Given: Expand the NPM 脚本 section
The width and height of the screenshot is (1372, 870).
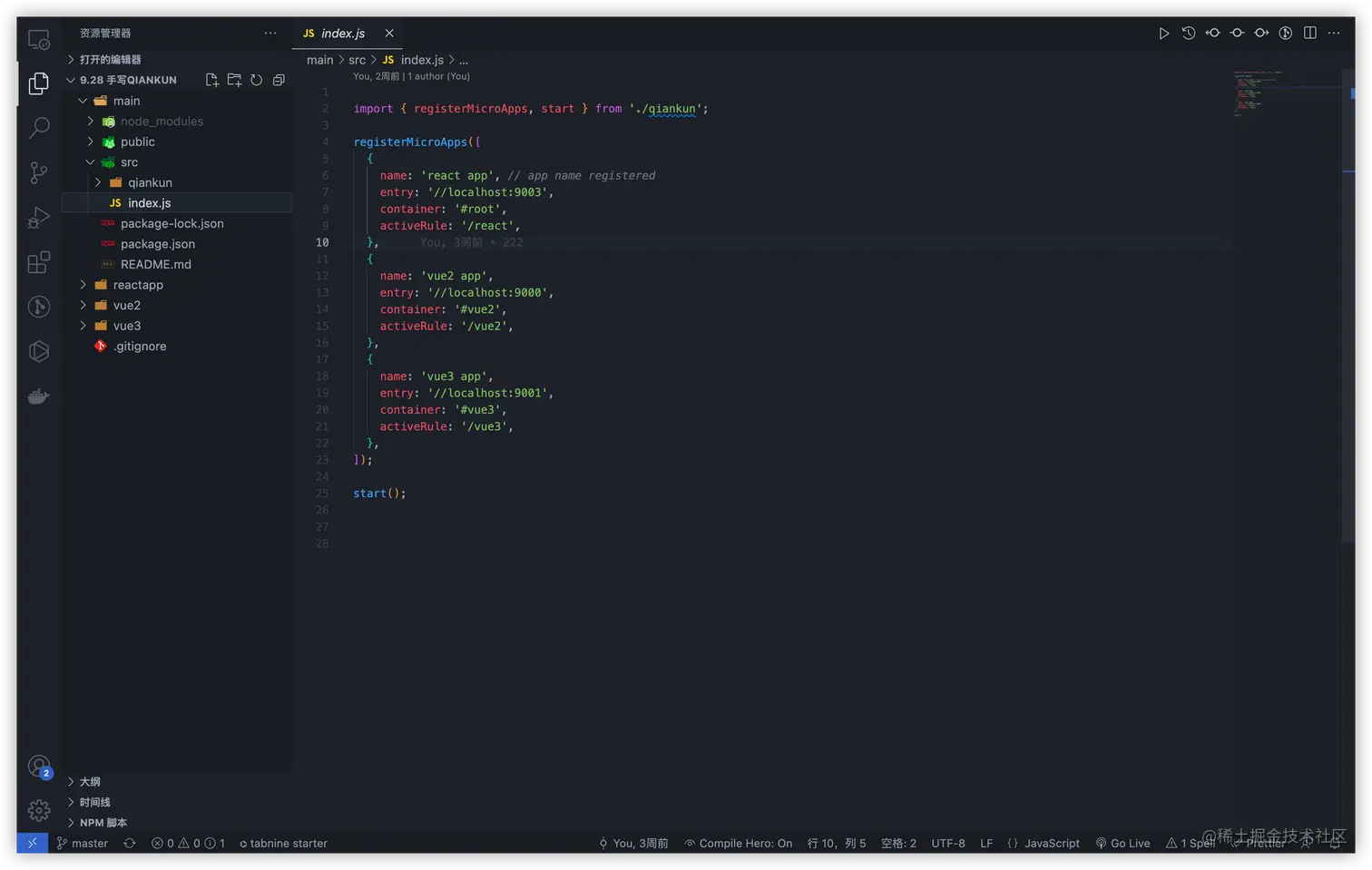Looking at the screenshot, I should point(177,823).
